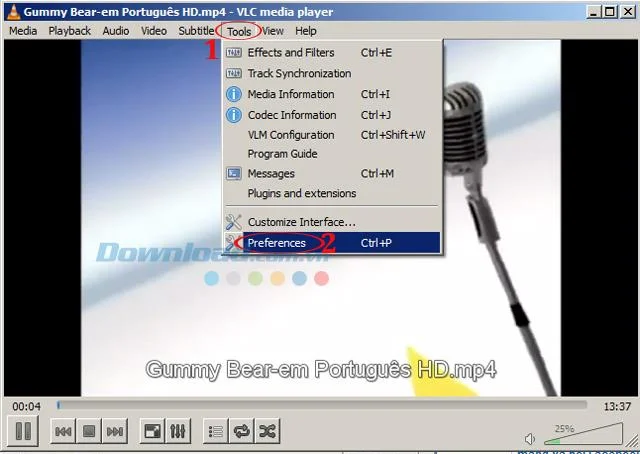Choose Effects and Filters

[x=332, y=53]
